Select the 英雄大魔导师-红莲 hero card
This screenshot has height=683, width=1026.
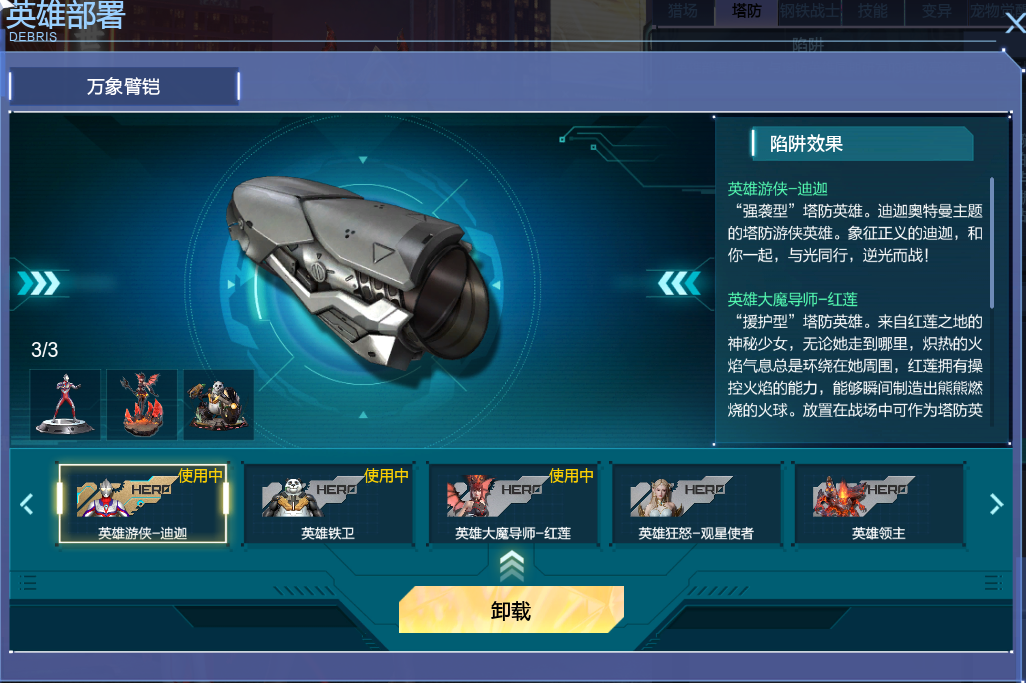513,504
